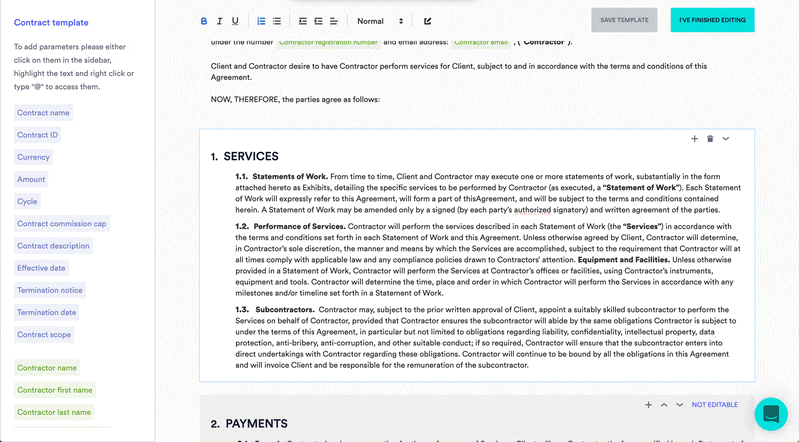Select the Contractor first name parameter

point(55,390)
